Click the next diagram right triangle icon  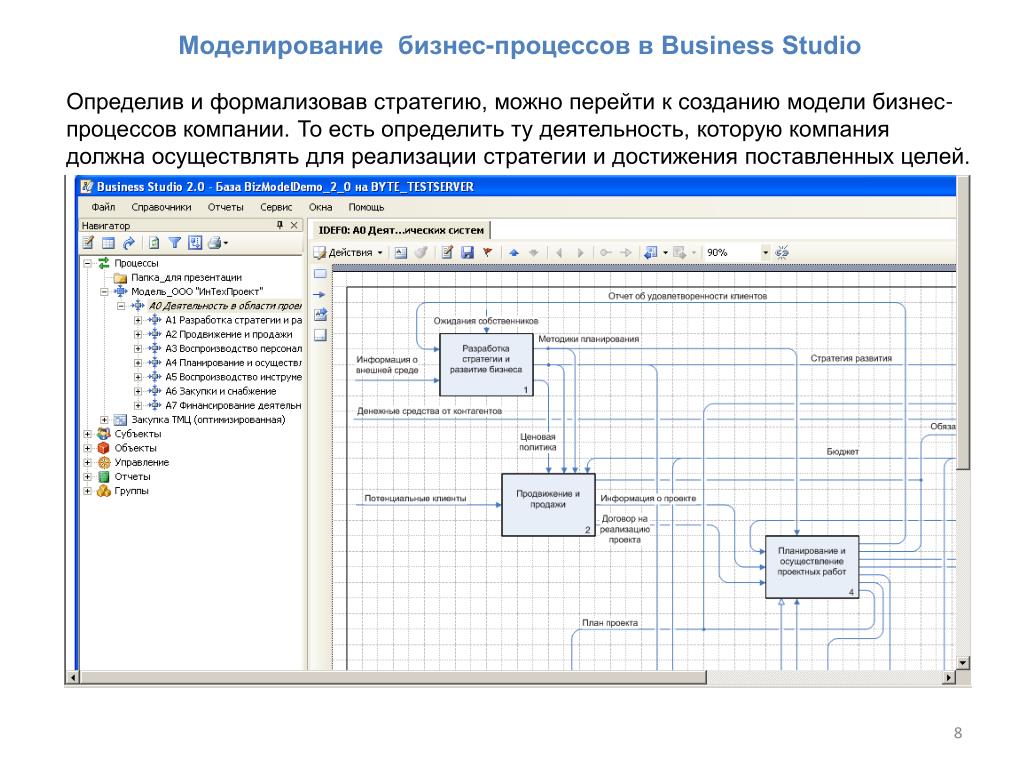click(580, 253)
